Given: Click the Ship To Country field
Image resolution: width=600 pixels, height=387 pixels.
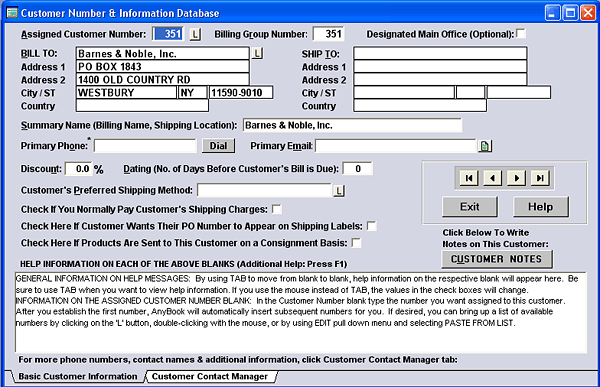Looking at the screenshot, I should (420, 106).
